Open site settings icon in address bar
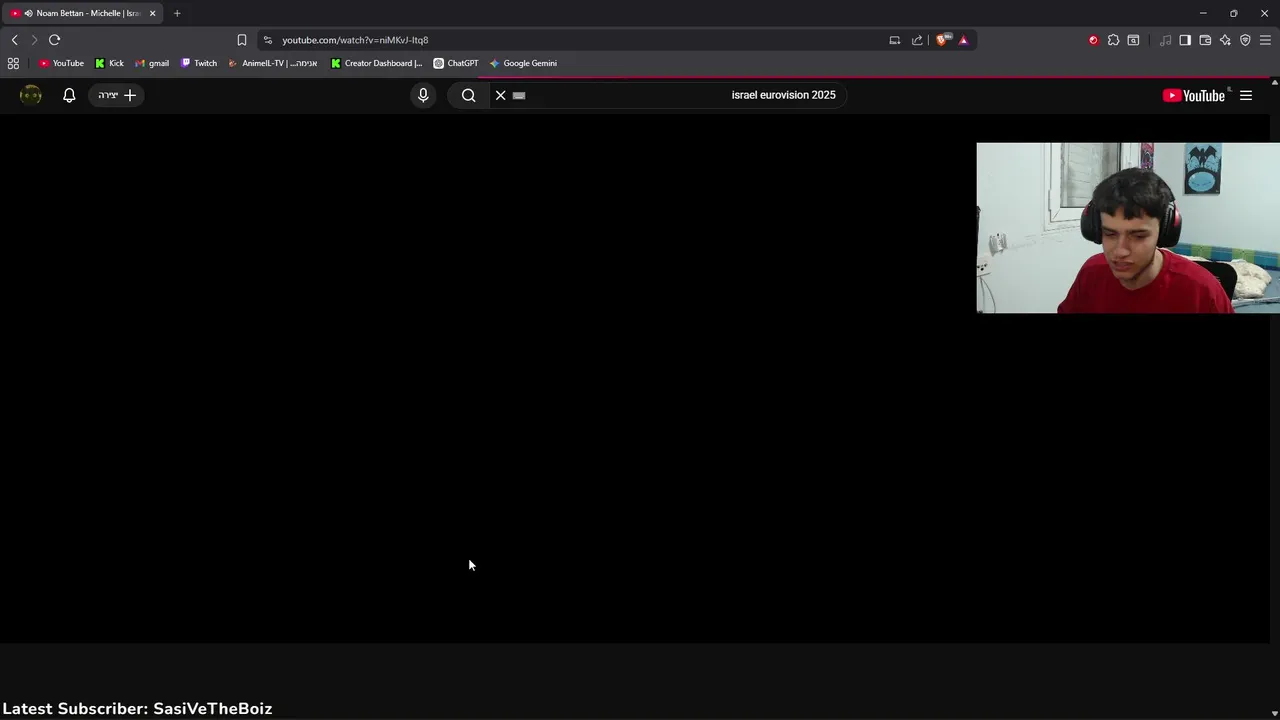Image resolution: width=1280 pixels, height=720 pixels. click(x=267, y=40)
